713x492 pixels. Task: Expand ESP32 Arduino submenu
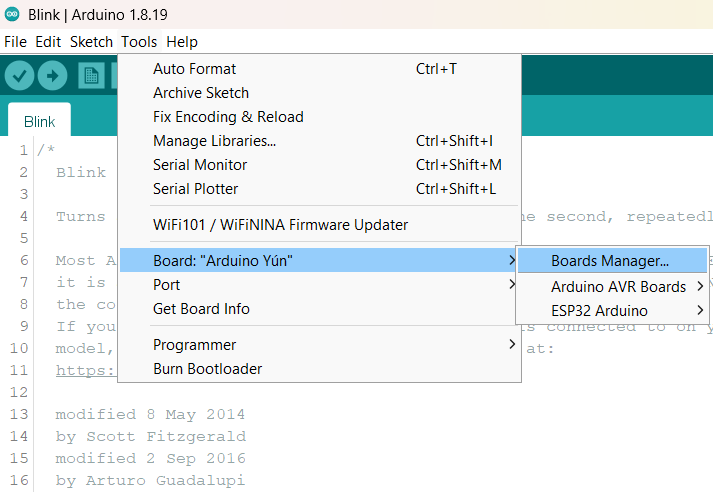(613, 311)
